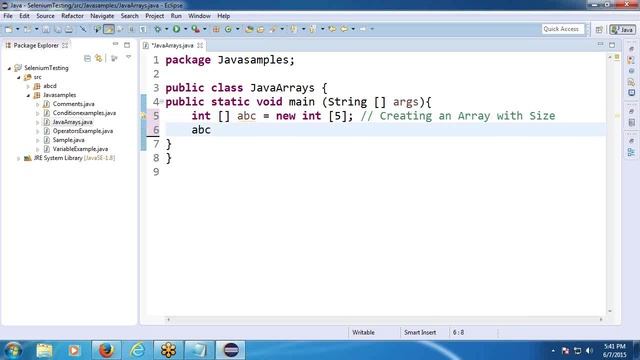640x360 pixels.
Task: Click the Open Task toolbar icon
Action: (x=260, y=29)
